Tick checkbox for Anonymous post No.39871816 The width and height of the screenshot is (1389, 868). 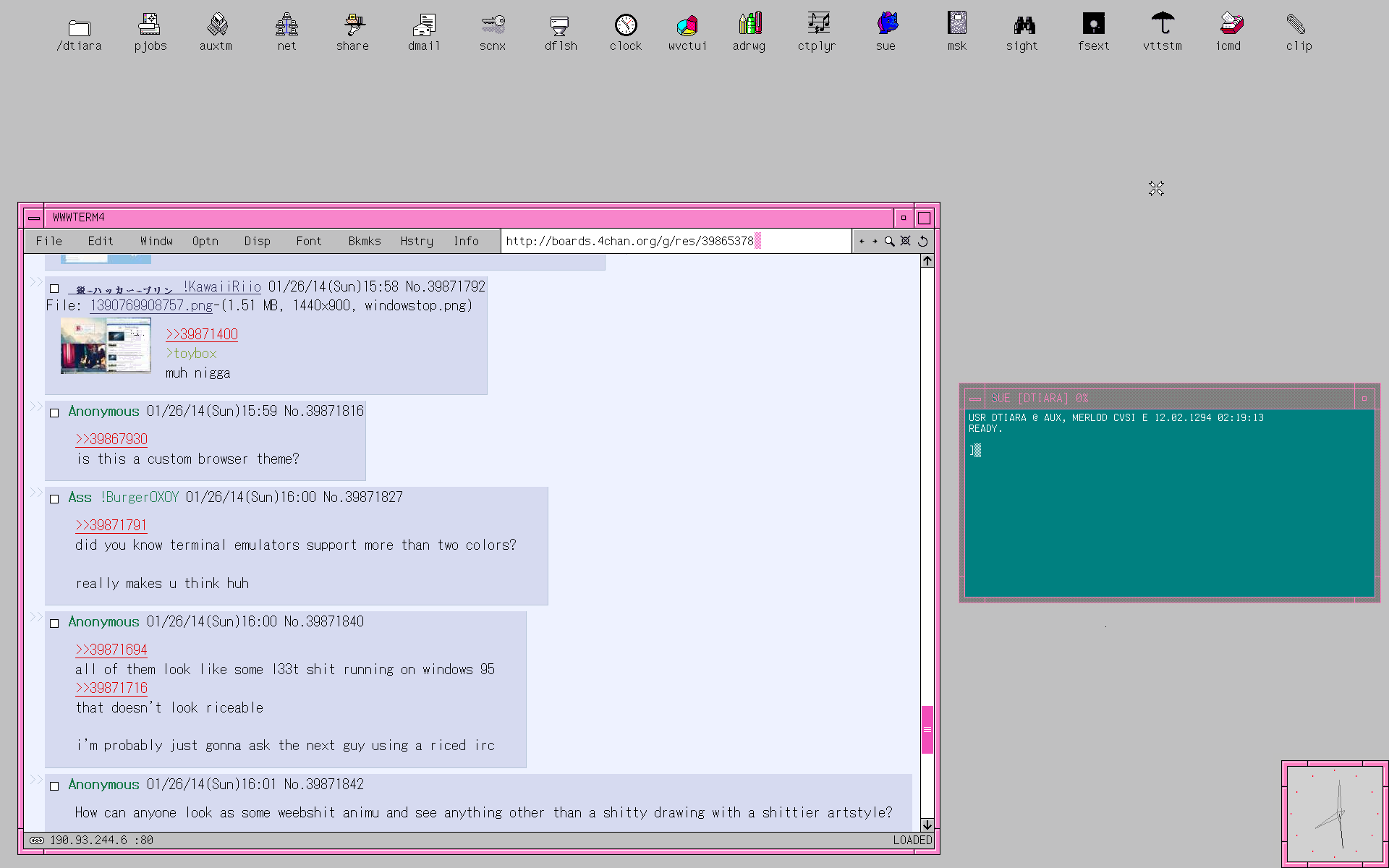pos(54,413)
